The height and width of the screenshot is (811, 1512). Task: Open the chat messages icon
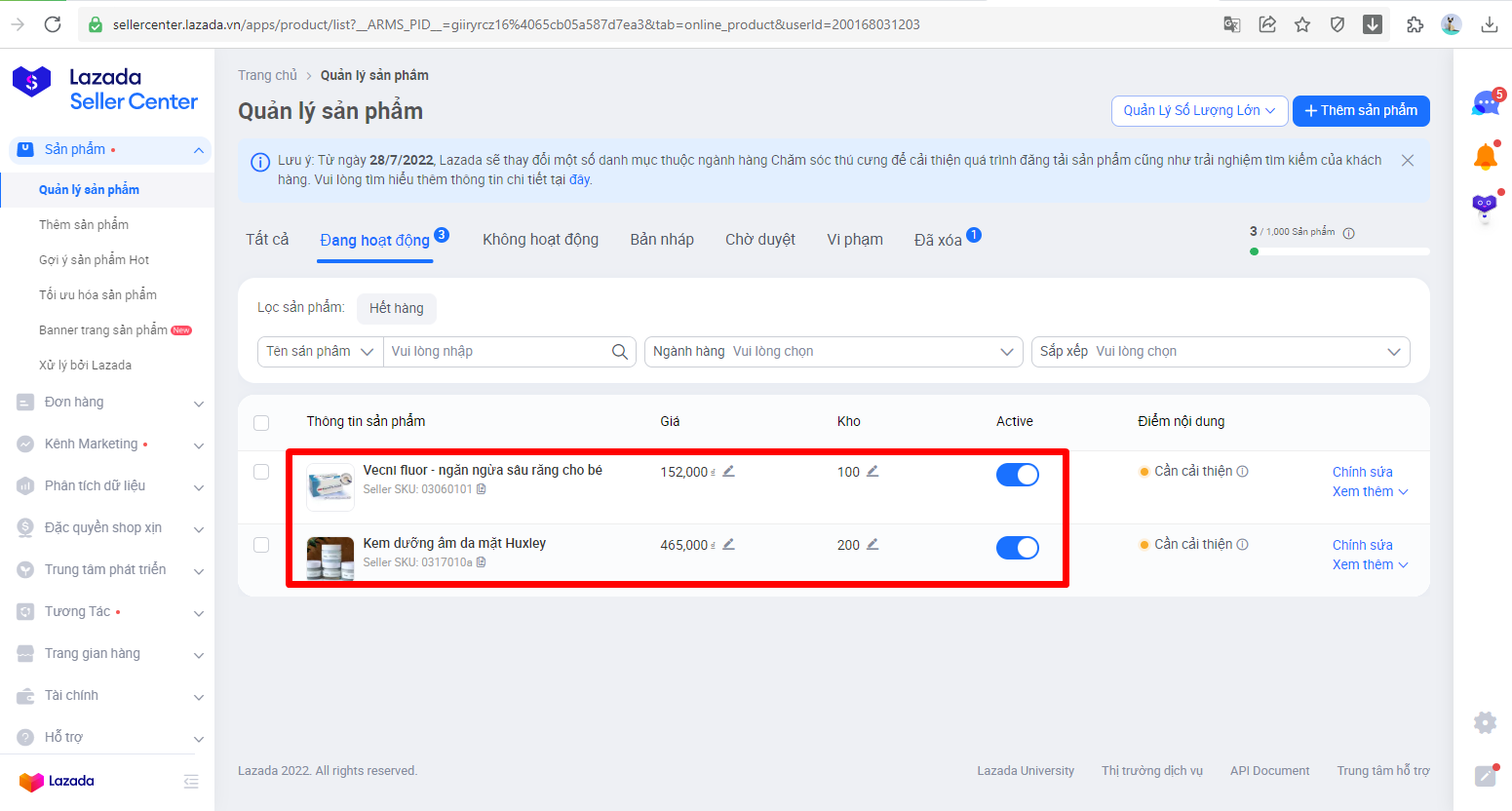1485,103
